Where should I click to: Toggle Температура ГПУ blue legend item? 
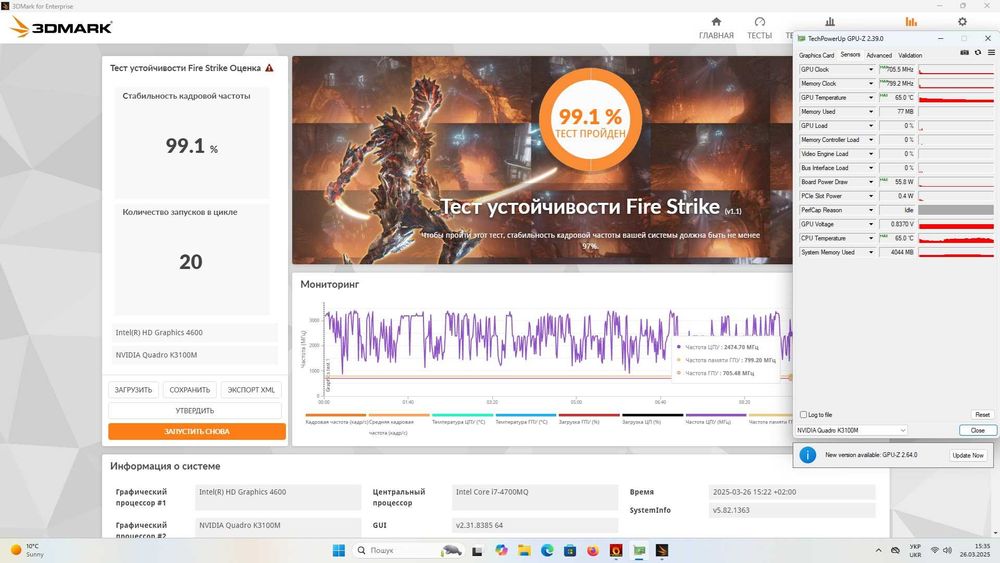[x=526, y=418]
